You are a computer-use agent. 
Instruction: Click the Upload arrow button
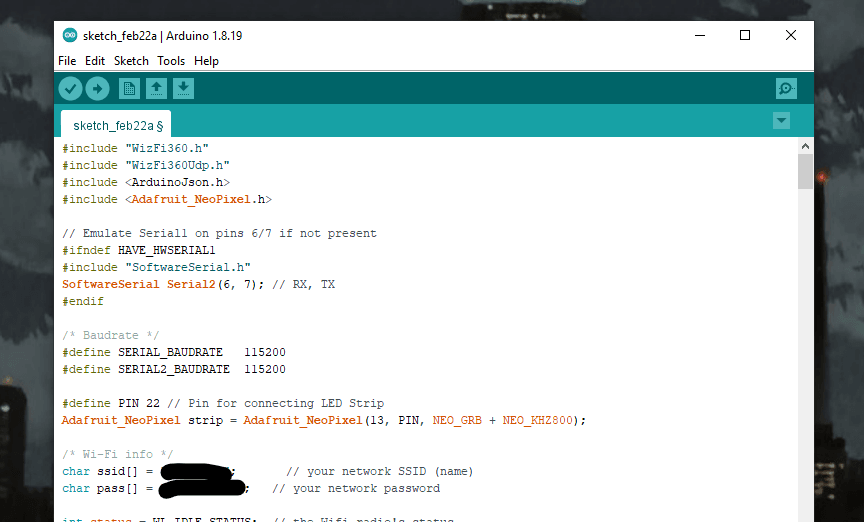click(x=98, y=89)
